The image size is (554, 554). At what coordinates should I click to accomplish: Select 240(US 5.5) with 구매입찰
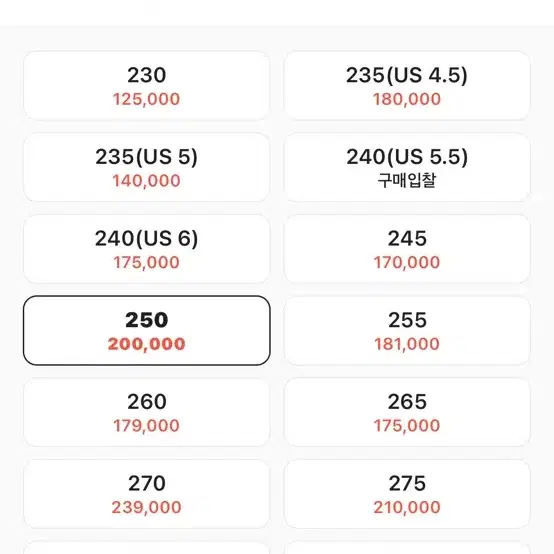click(x=407, y=167)
